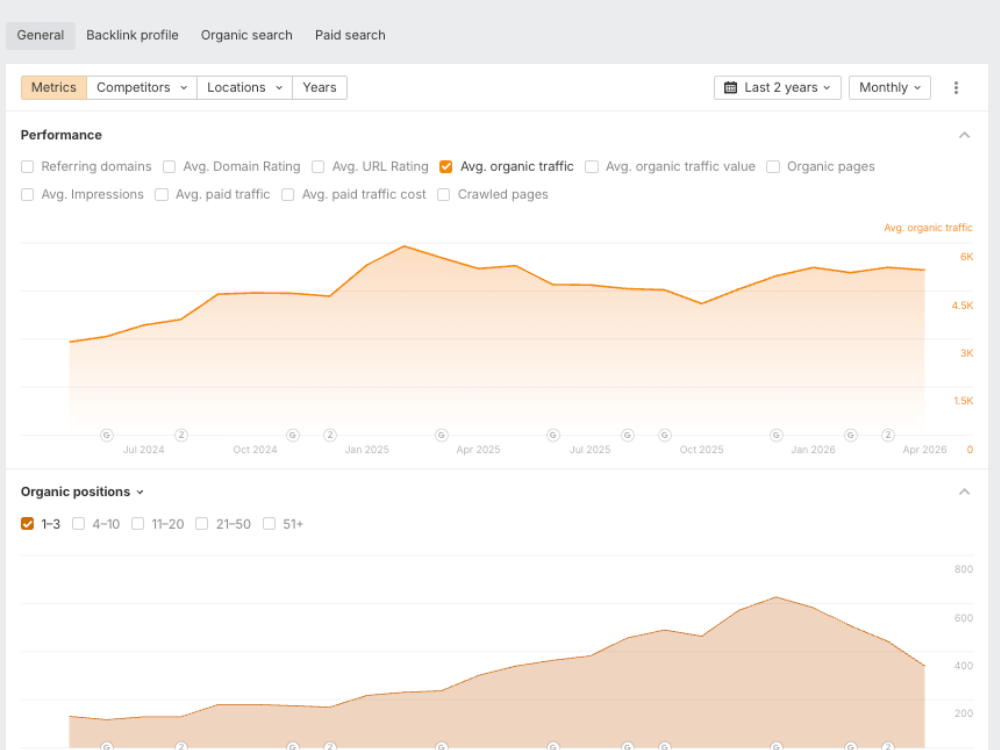Open the Competitors dropdown
This screenshot has height=750, width=1000.
click(x=141, y=87)
